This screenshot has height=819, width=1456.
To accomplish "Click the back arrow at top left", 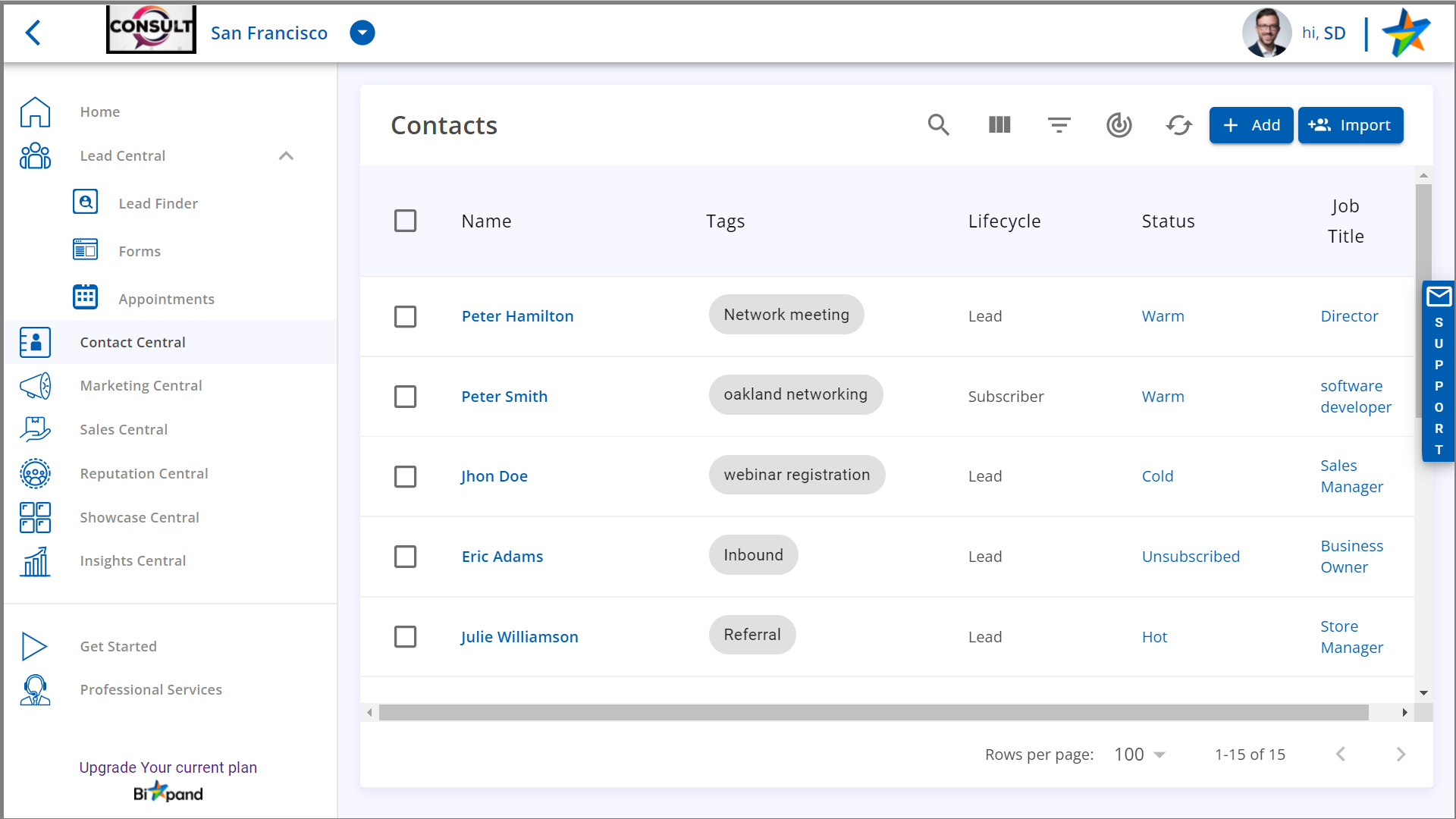I will (x=33, y=33).
